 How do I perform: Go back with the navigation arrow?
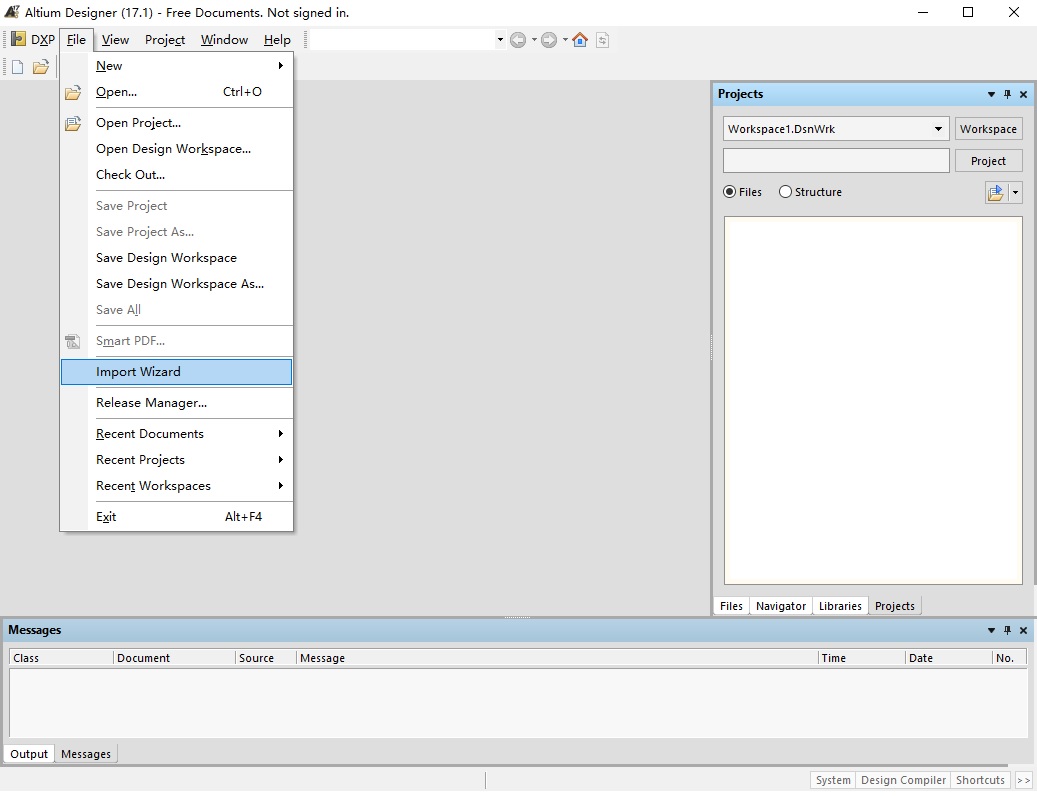pos(518,40)
